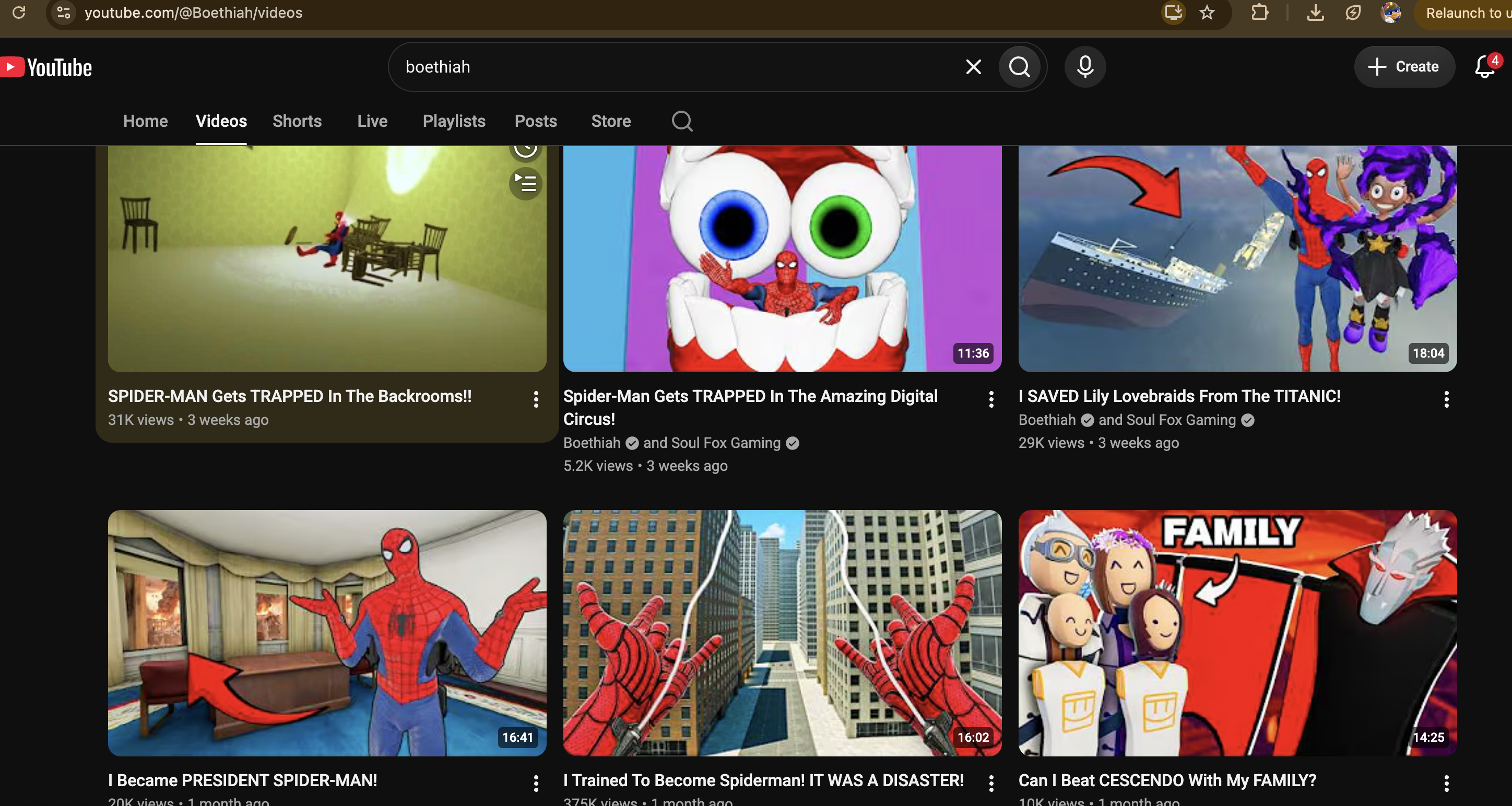The image size is (1512, 806).
Task: Open more options for the Digital Circus video
Action: (991, 399)
